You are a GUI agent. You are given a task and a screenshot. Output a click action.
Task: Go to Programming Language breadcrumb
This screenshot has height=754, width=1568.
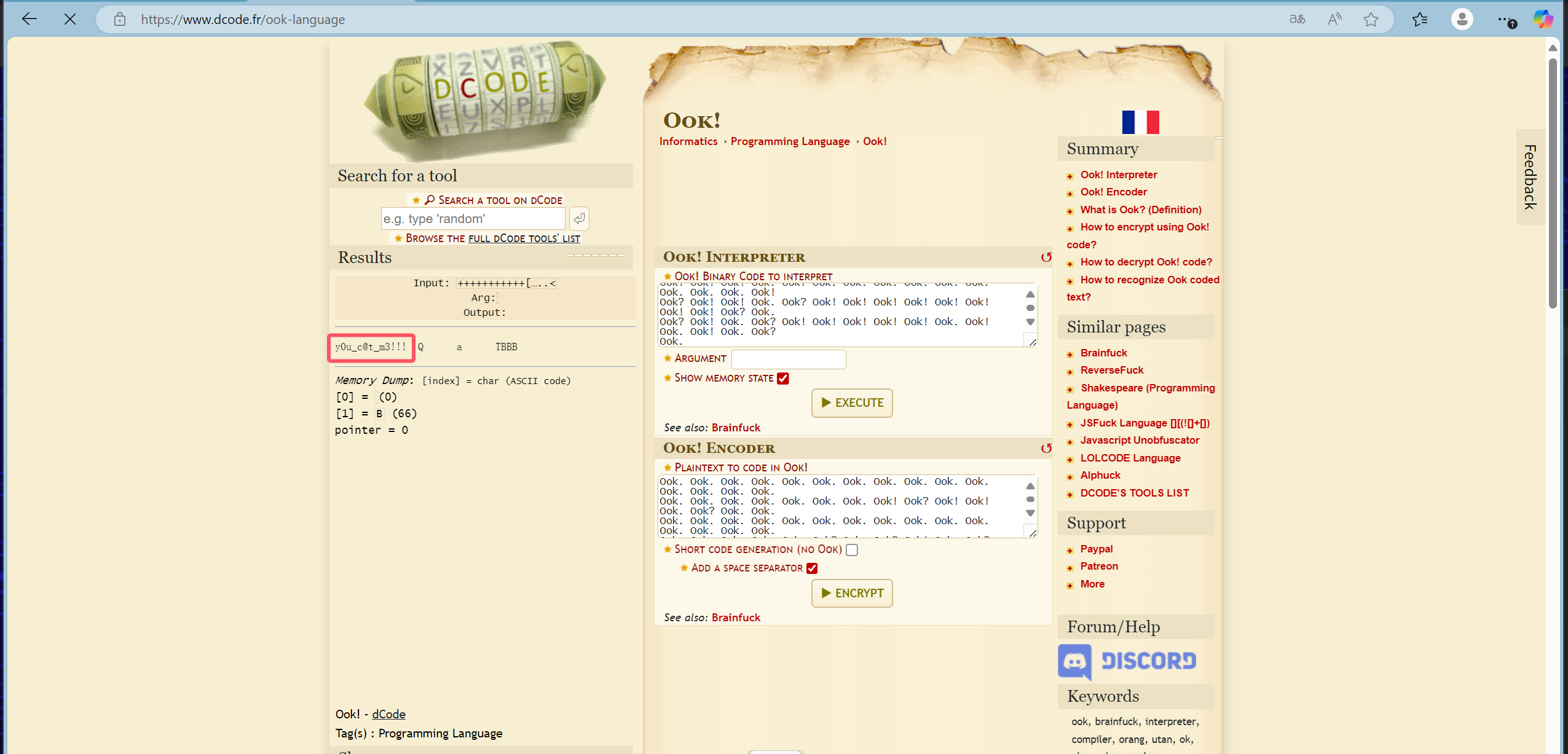coord(790,141)
